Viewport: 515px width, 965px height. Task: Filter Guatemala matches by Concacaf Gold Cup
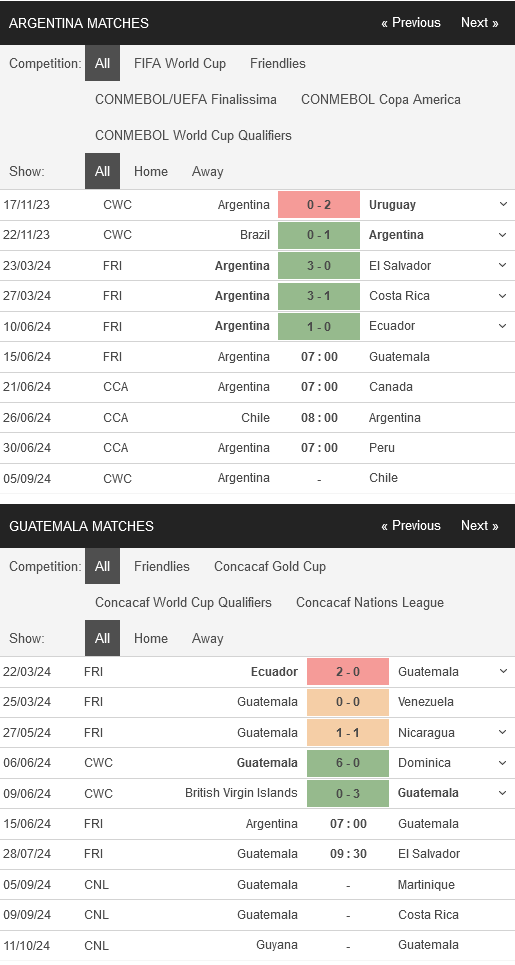tap(269, 566)
